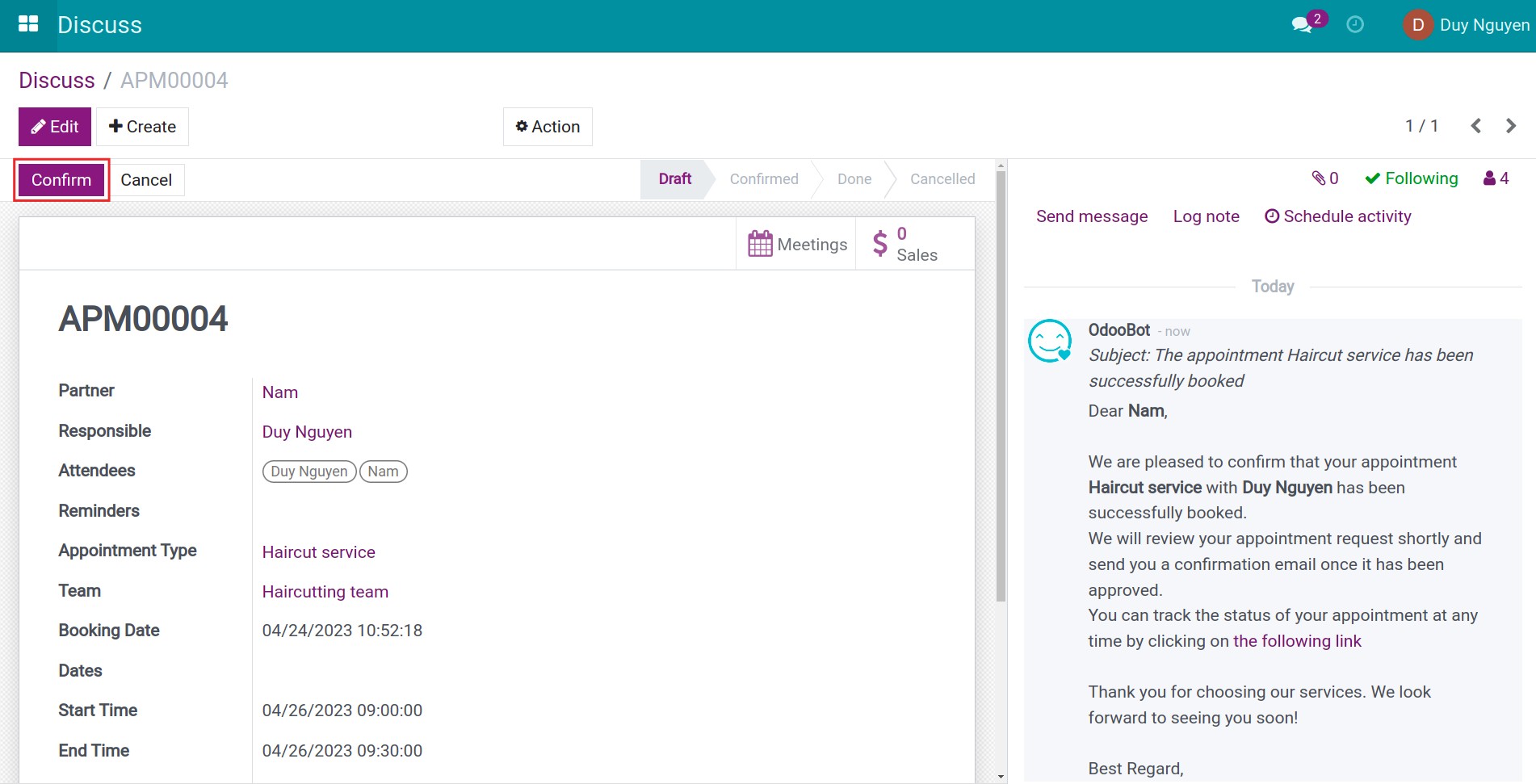This screenshot has width=1536, height=784.
Task: Open the Action dropdown menu
Action: point(548,127)
